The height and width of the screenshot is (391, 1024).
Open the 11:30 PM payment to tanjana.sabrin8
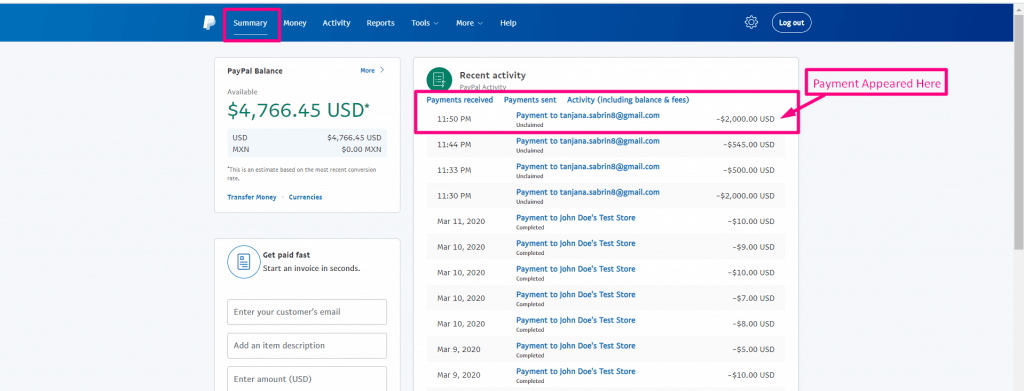[588, 192]
